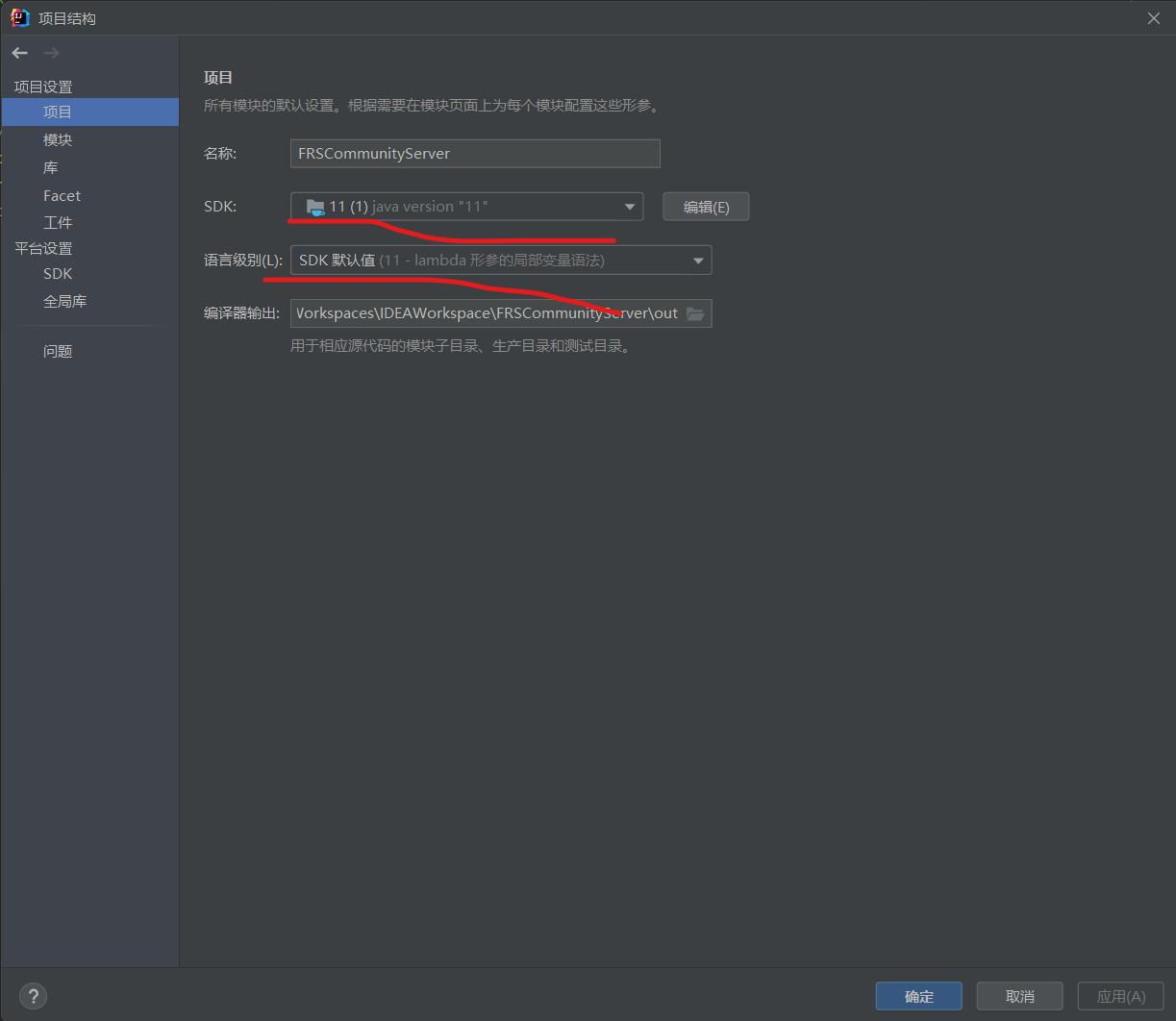Browse compiler output folder icon

[695, 313]
